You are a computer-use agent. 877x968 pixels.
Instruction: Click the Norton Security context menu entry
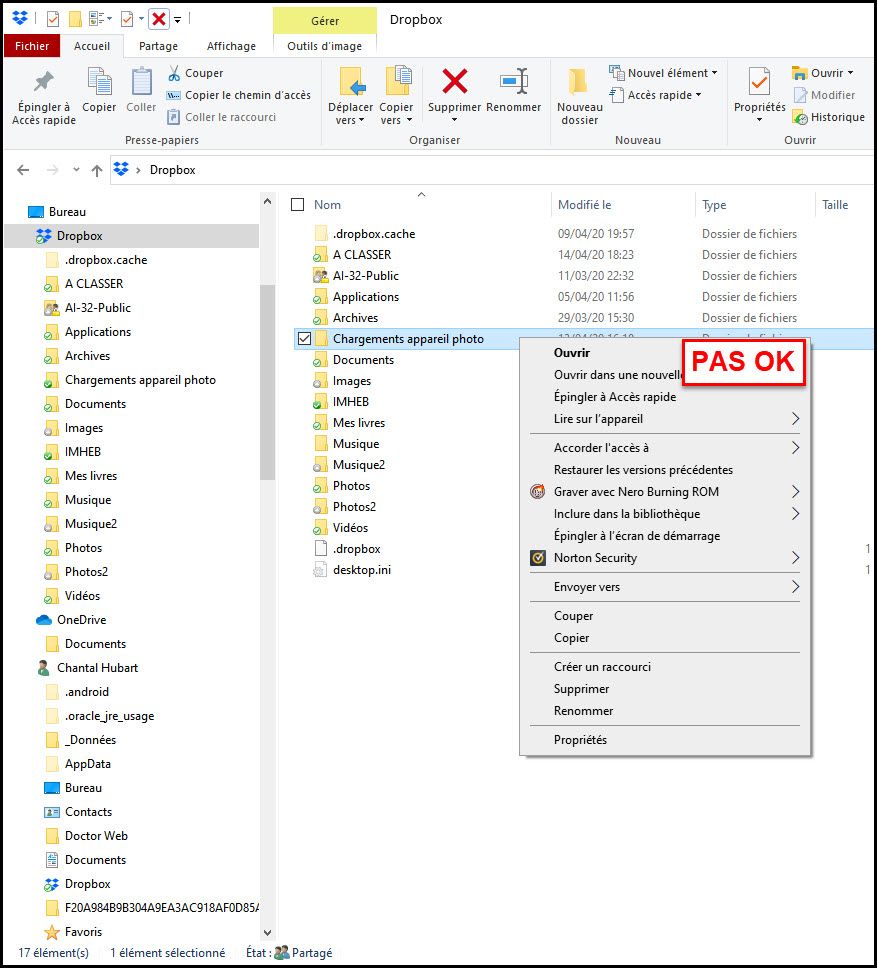(x=665, y=558)
